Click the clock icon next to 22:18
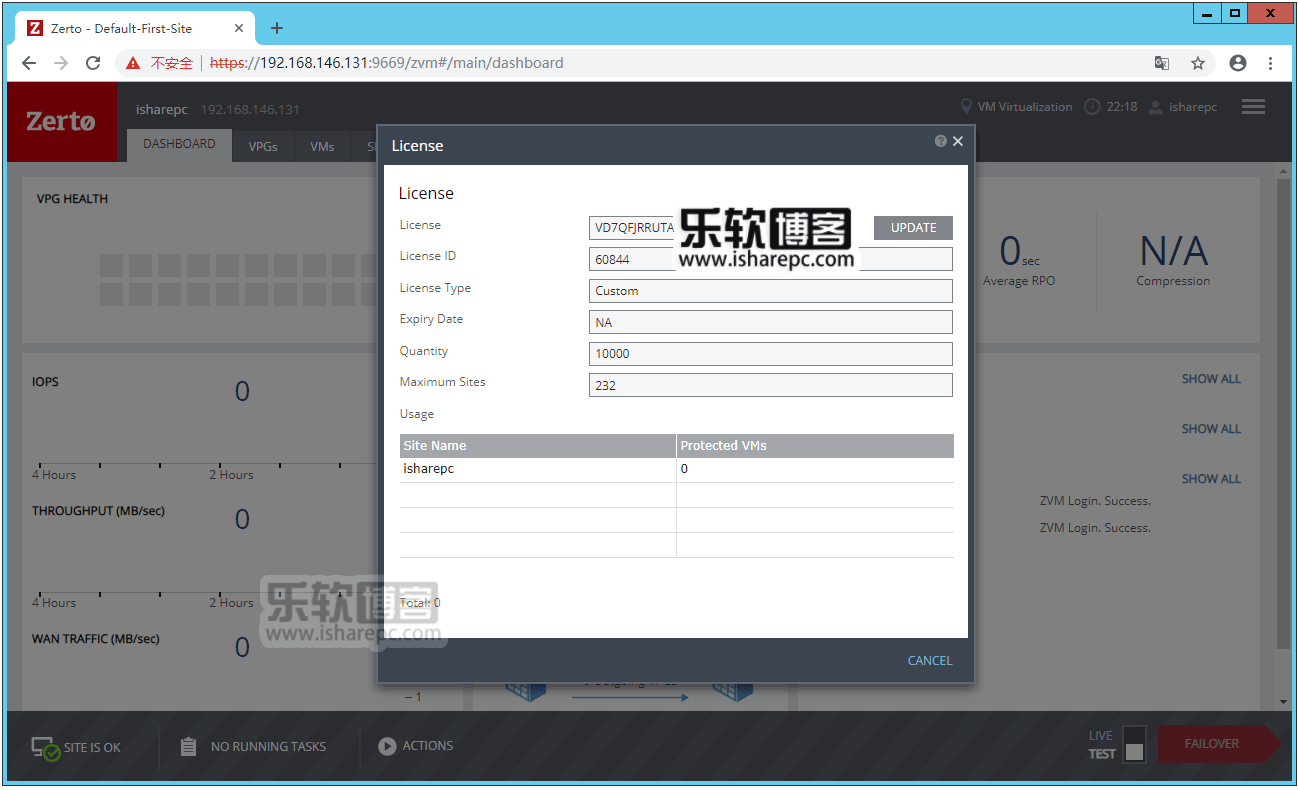The height and width of the screenshot is (790, 1298). (x=1092, y=107)
